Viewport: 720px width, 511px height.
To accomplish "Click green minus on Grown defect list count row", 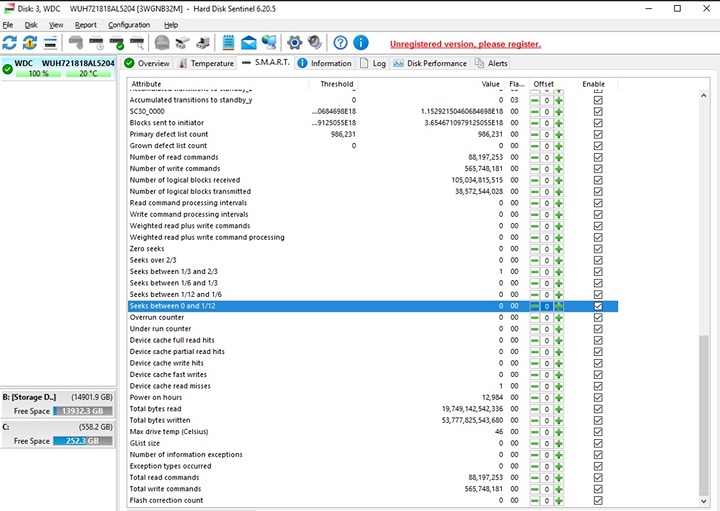I will 535,146.
